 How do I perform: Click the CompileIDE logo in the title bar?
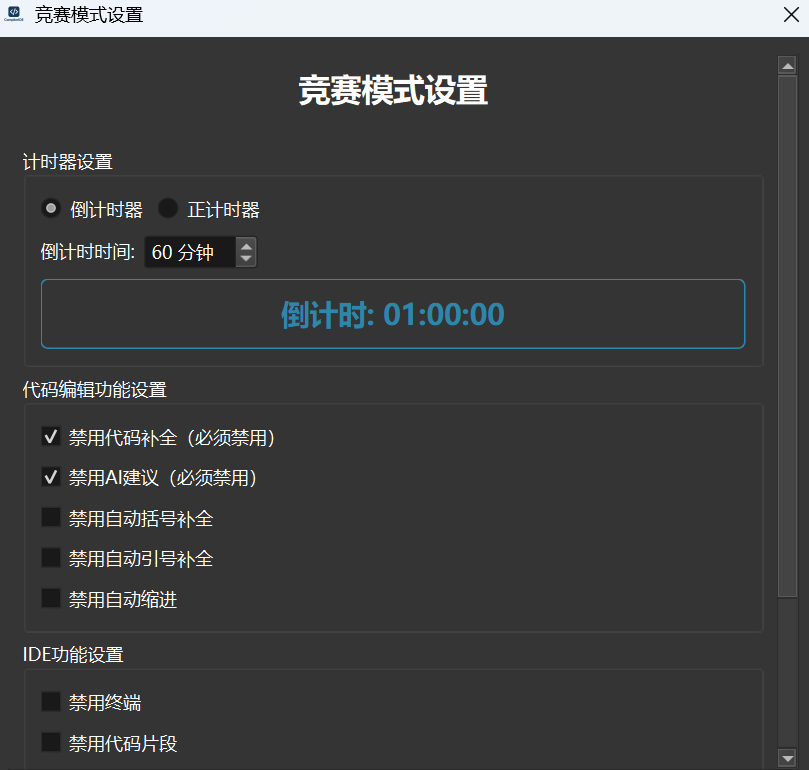click(x=12, y=15)
